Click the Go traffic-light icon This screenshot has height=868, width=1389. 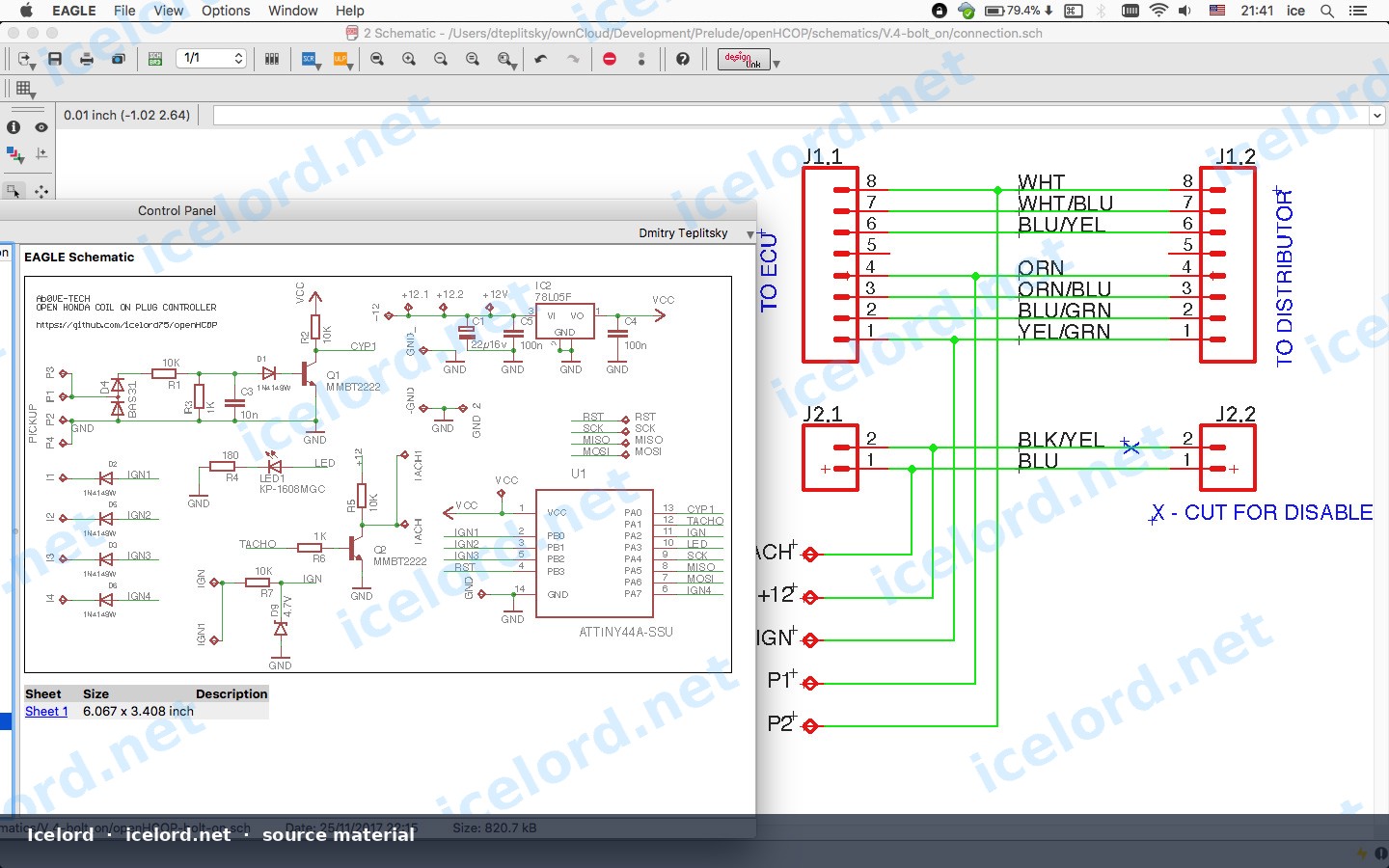point(641,60)
